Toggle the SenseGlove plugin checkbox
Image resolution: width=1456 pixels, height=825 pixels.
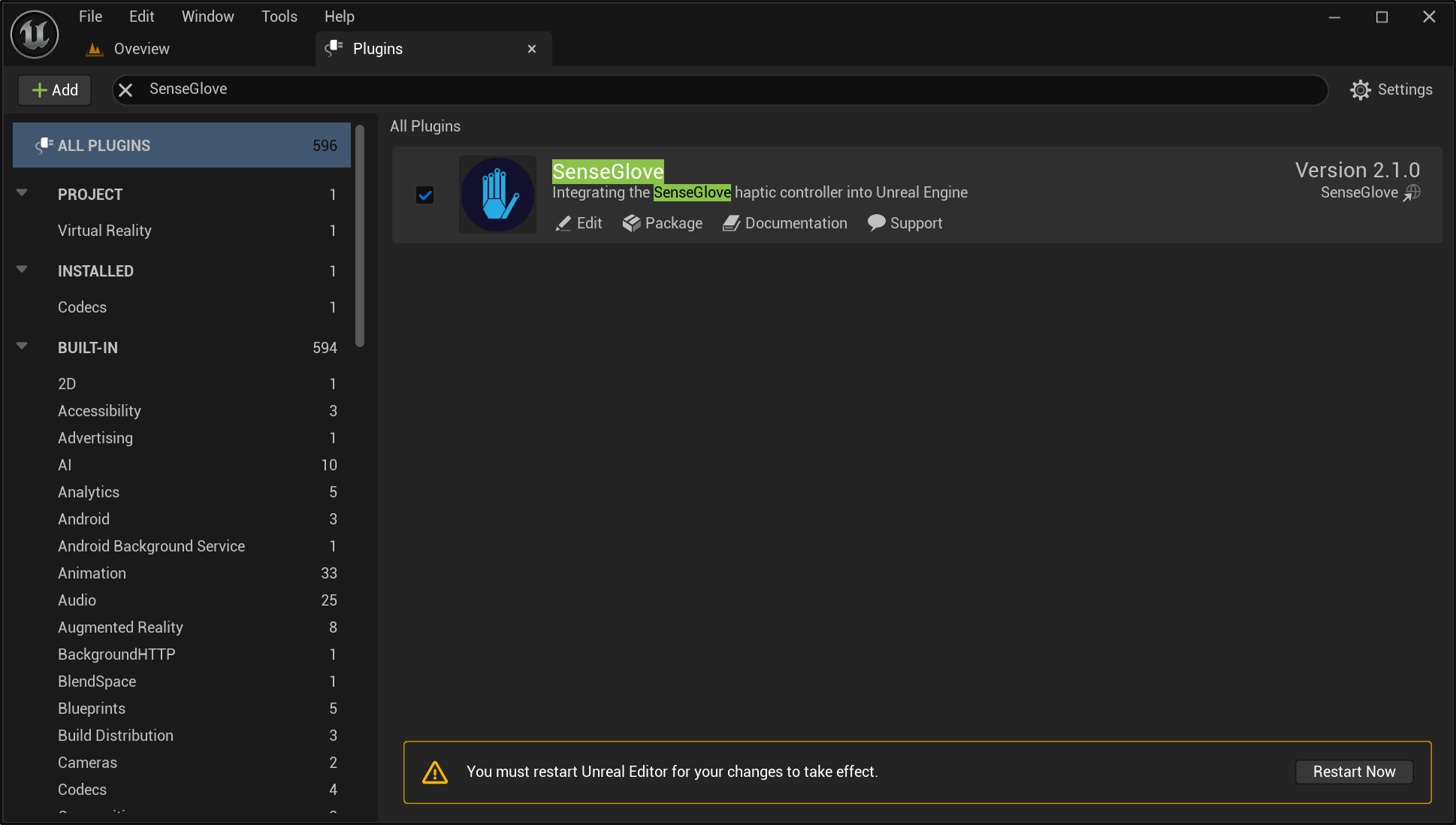pyautogui.click(x=425, y=195)
